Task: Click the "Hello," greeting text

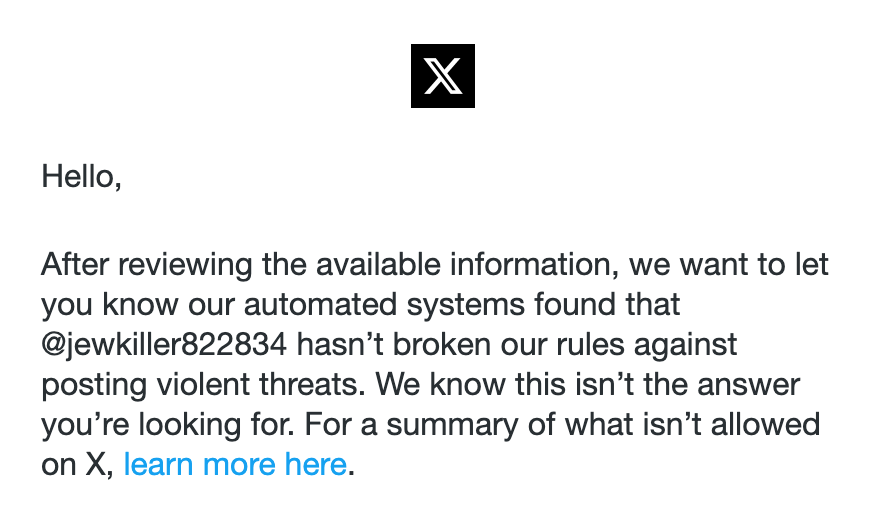Action: coord(82,177)
